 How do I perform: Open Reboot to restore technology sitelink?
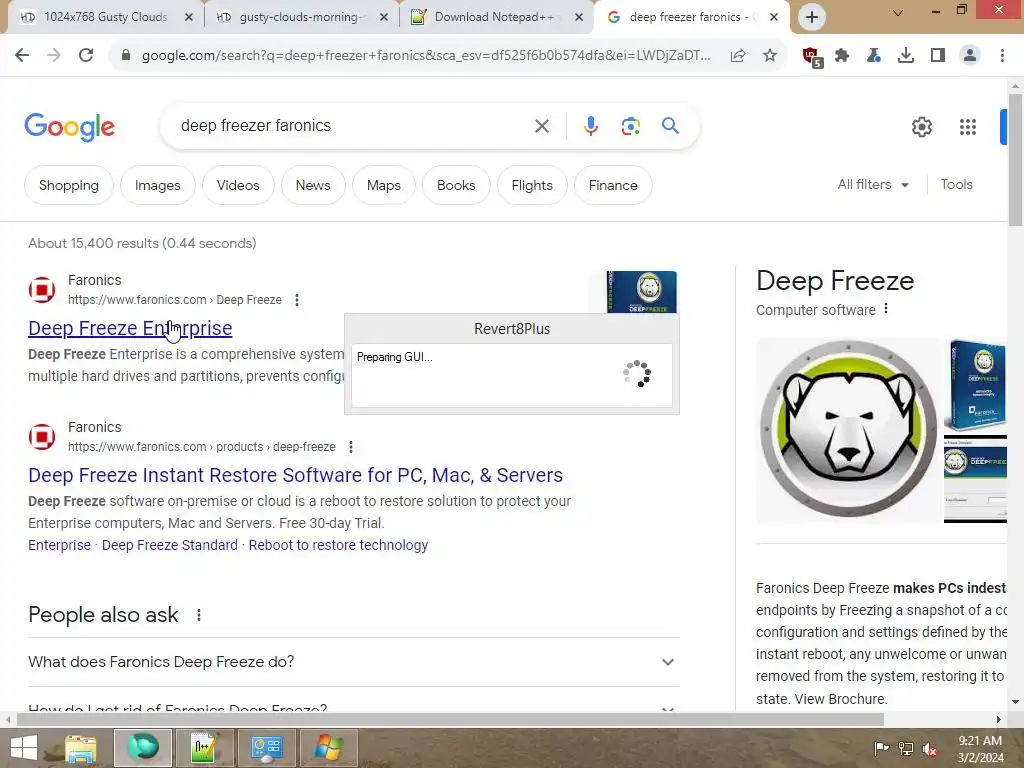[x=338, y=545]
